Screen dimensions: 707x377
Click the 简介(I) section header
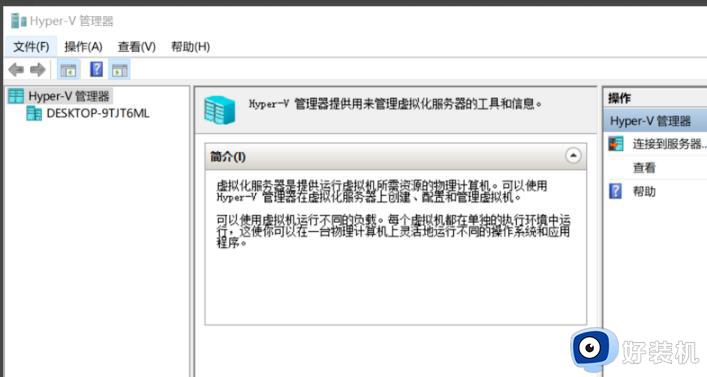395,156
